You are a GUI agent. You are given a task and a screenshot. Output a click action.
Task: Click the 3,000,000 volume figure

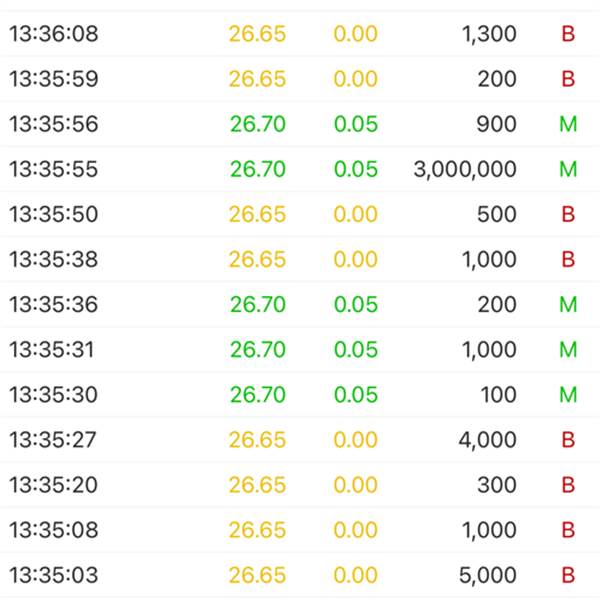coord(465,169)
